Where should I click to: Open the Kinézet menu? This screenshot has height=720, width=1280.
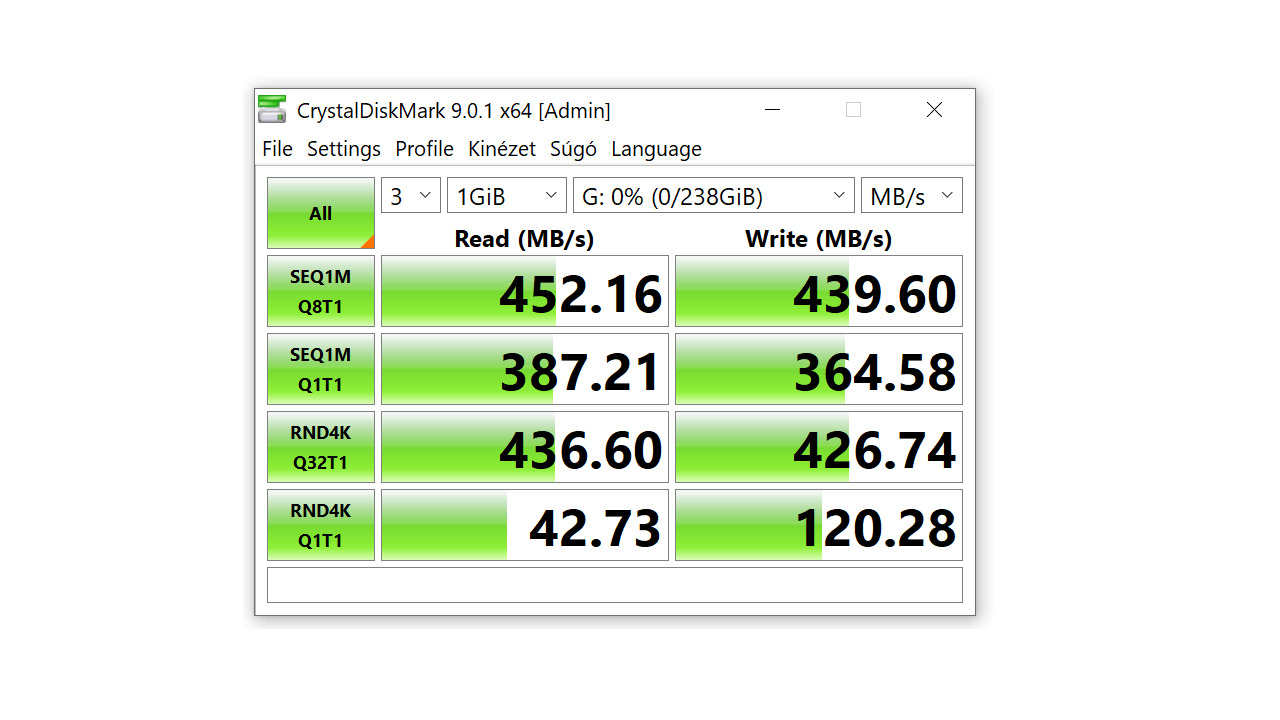coord(502,149)
